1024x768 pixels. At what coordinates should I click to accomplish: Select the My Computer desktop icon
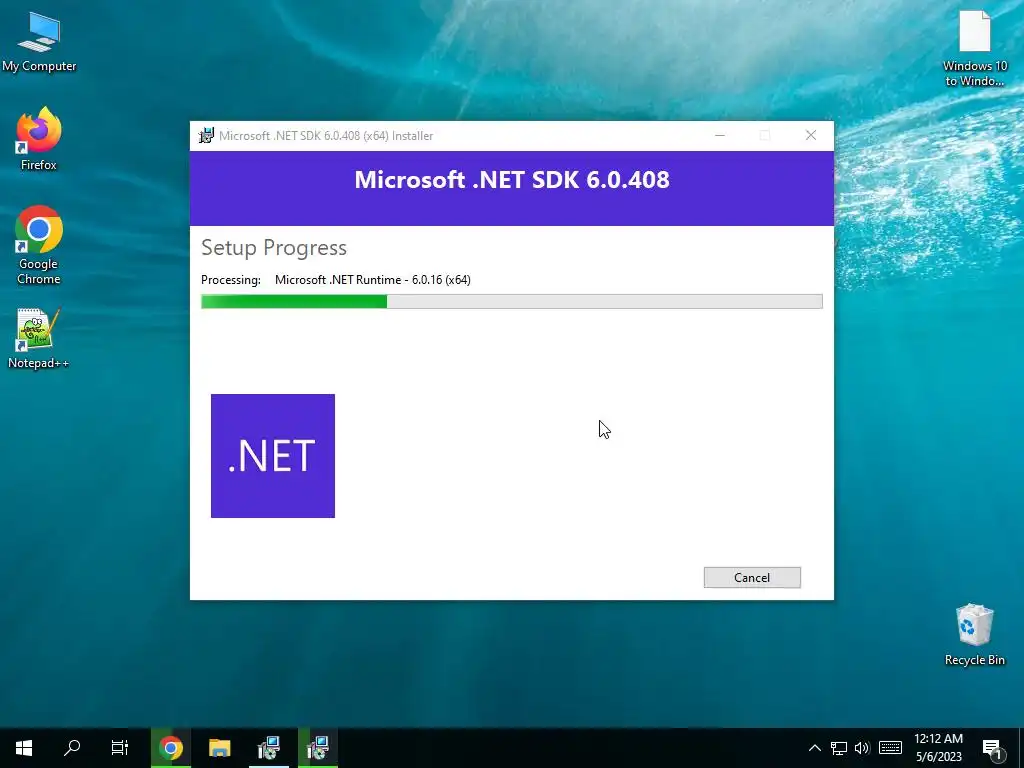point(39,42)
